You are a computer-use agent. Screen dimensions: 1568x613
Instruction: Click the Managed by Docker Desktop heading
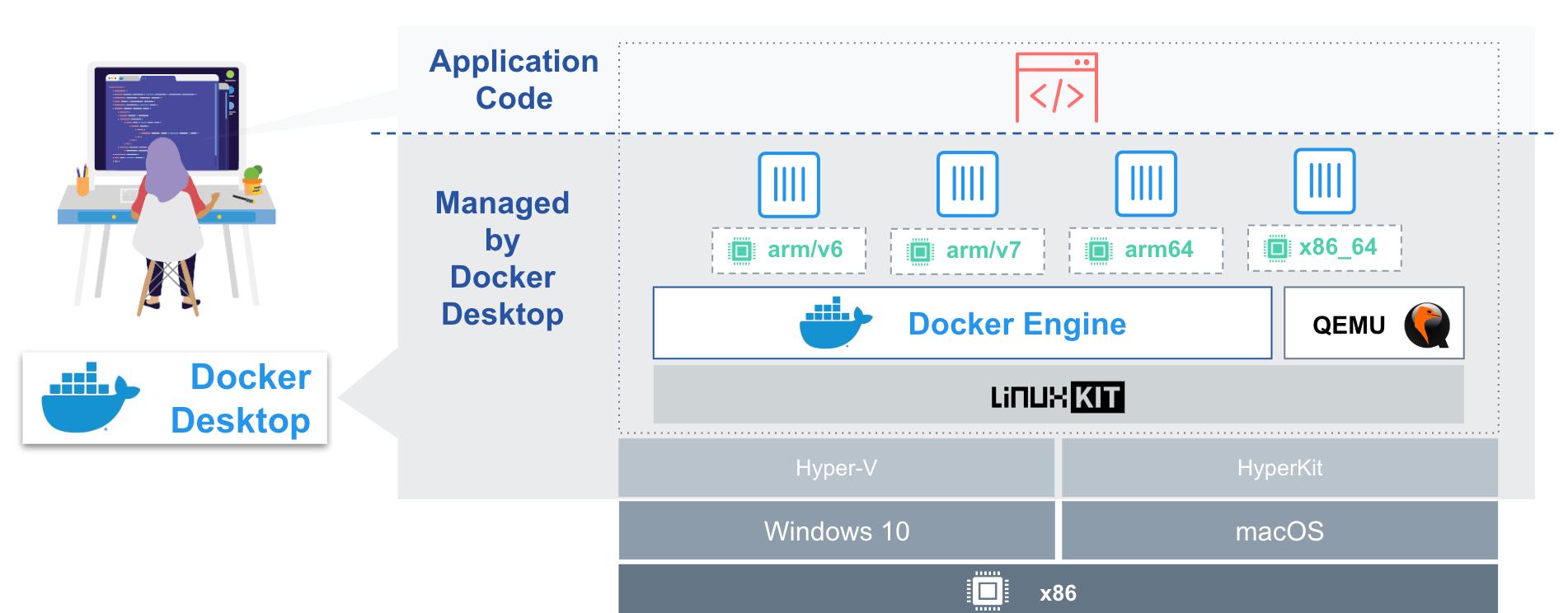click(x=502, y=258)
